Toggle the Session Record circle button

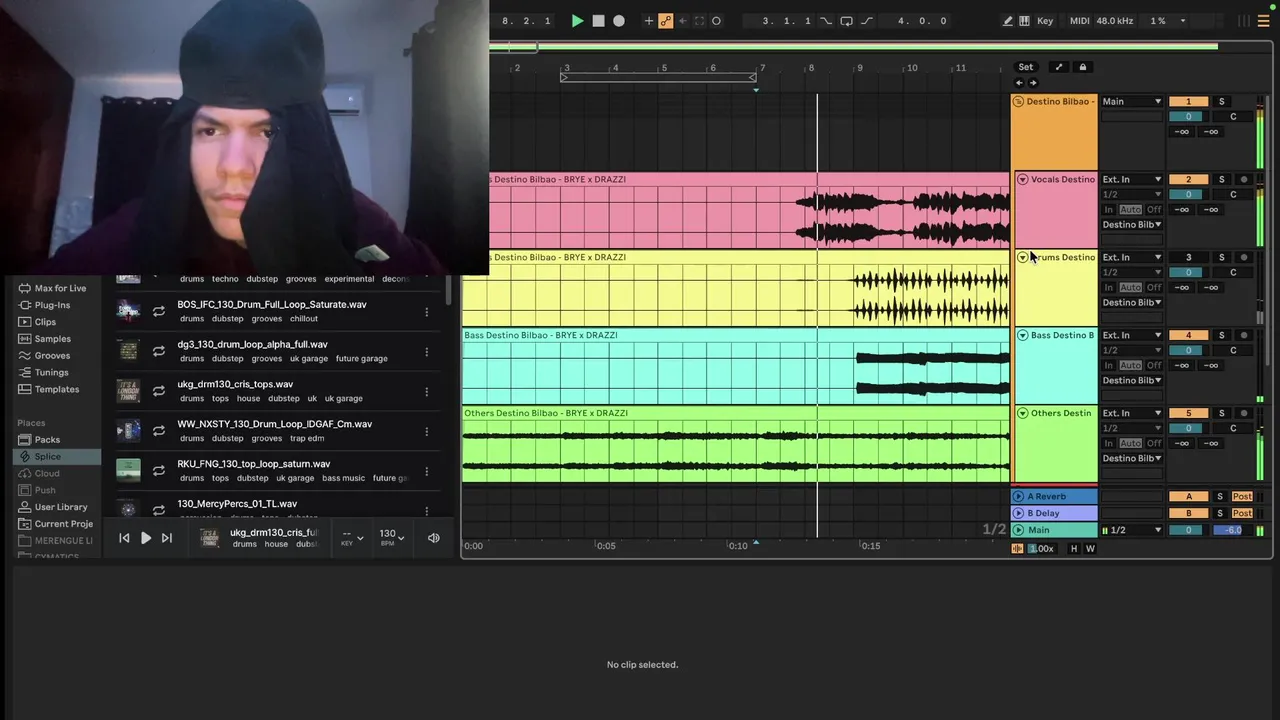716,21
